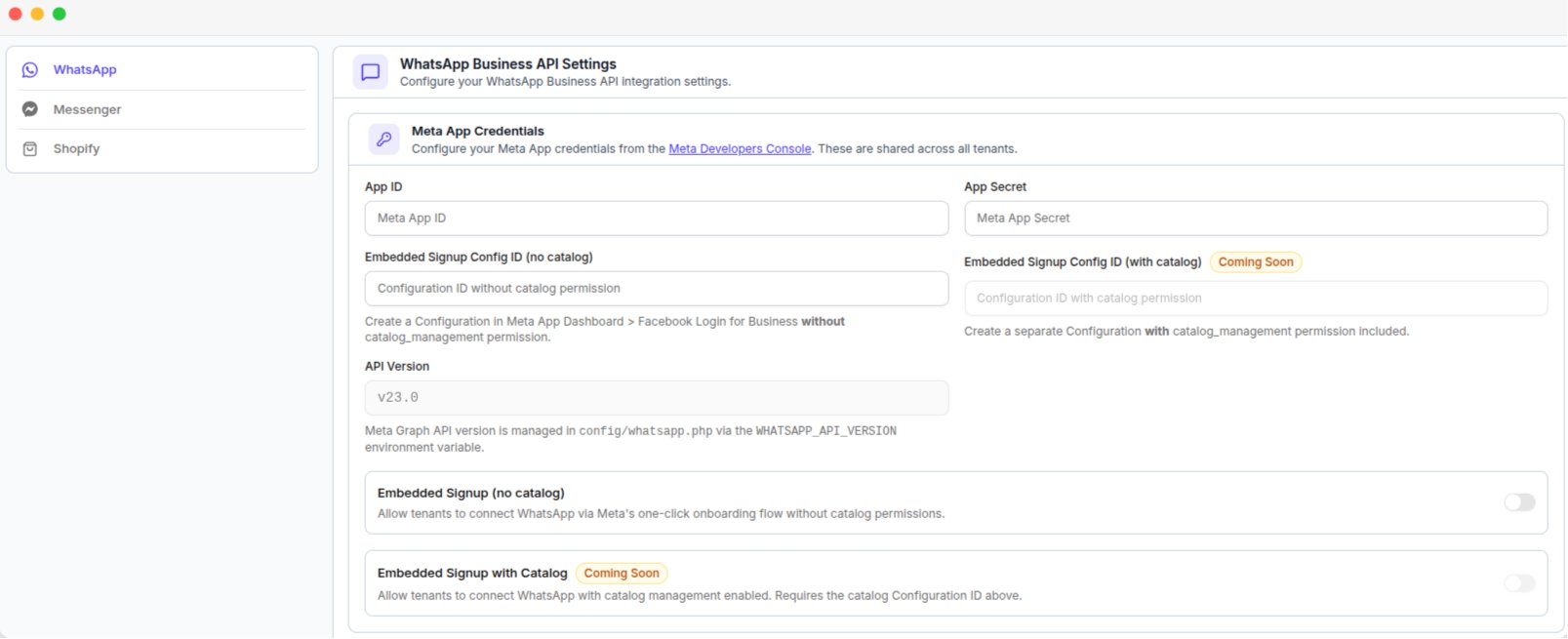
Task: Click the App Secret label
Action: pyautogui.click(x=995, y=187)
